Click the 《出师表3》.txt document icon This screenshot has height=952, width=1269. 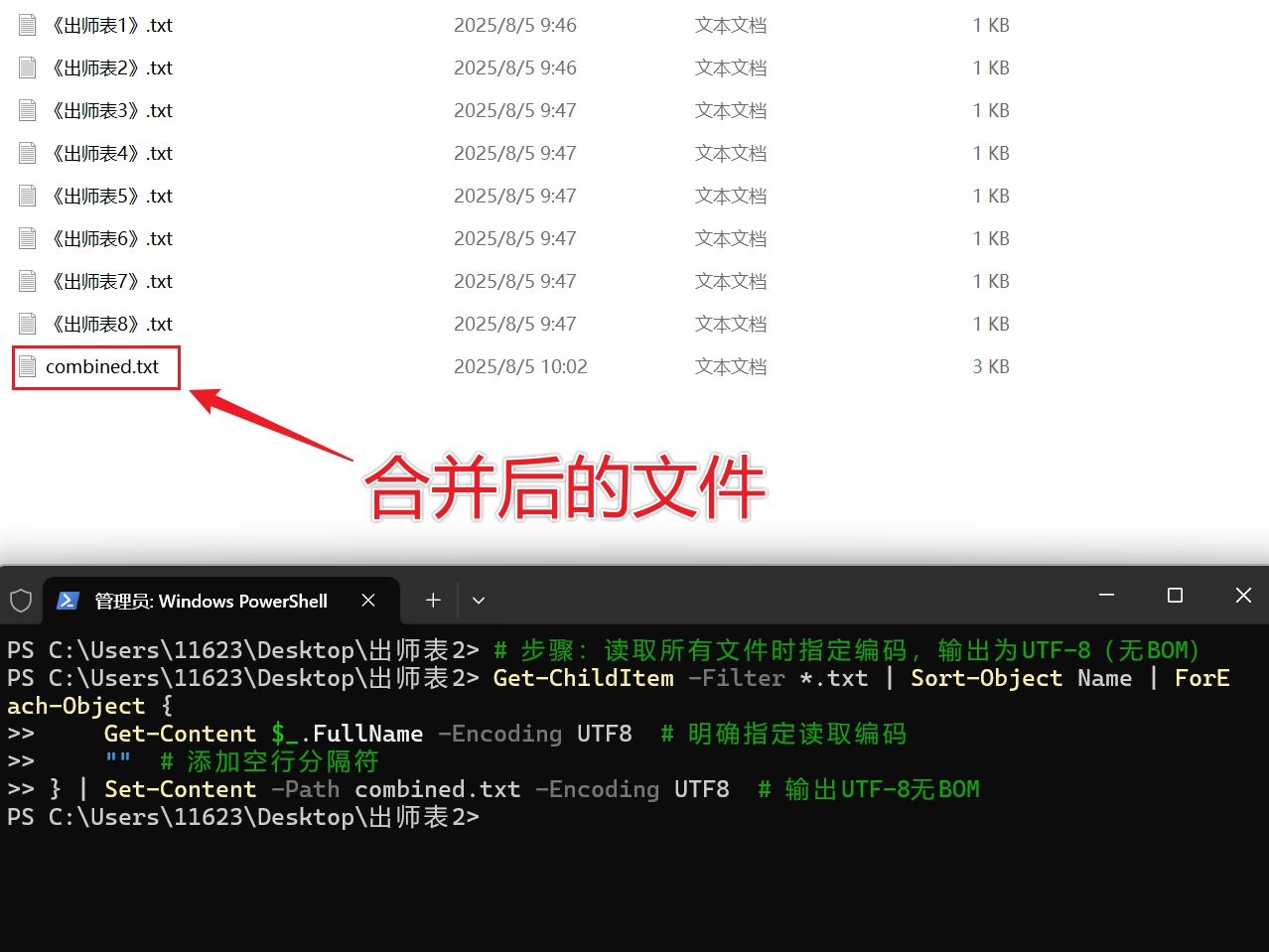pos(26,109)
